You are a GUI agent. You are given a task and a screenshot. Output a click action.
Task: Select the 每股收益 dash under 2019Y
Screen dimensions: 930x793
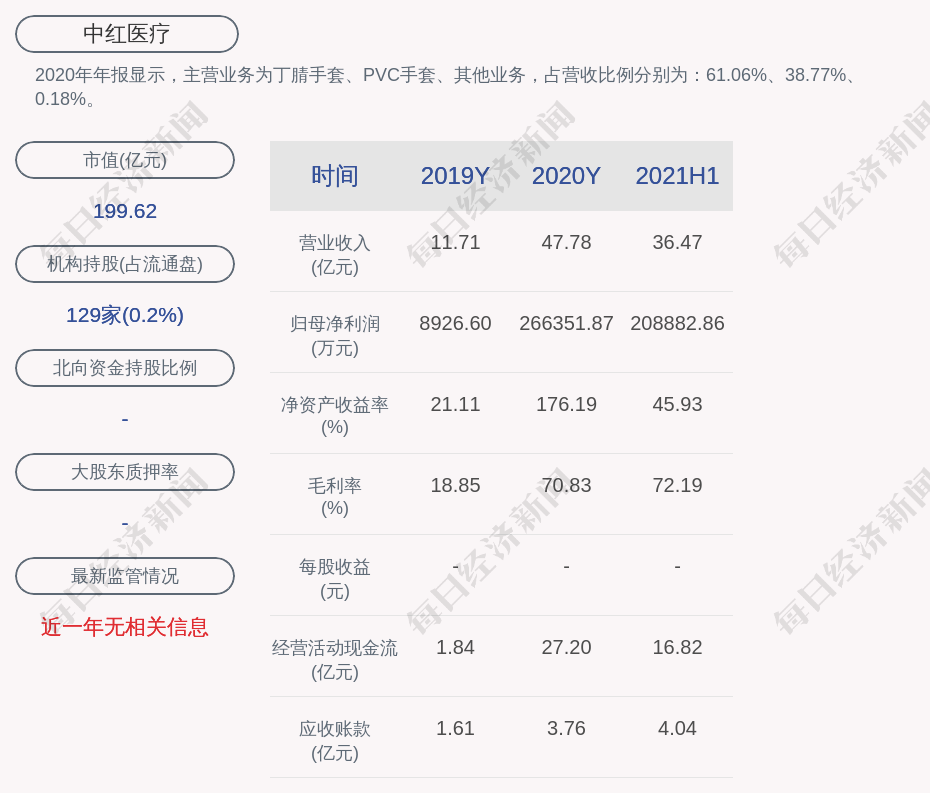(456, 567)
